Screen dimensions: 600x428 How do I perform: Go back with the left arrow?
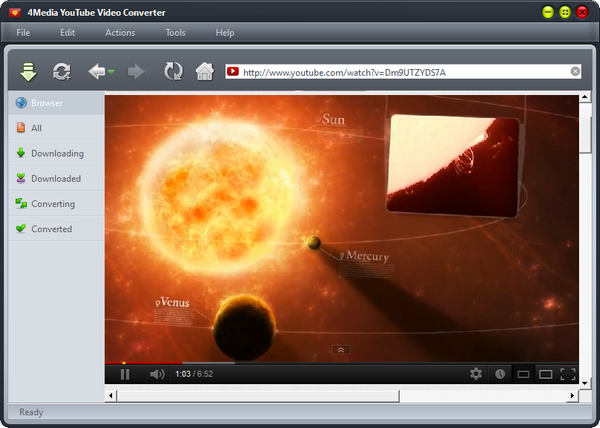(x=97, y=71)
